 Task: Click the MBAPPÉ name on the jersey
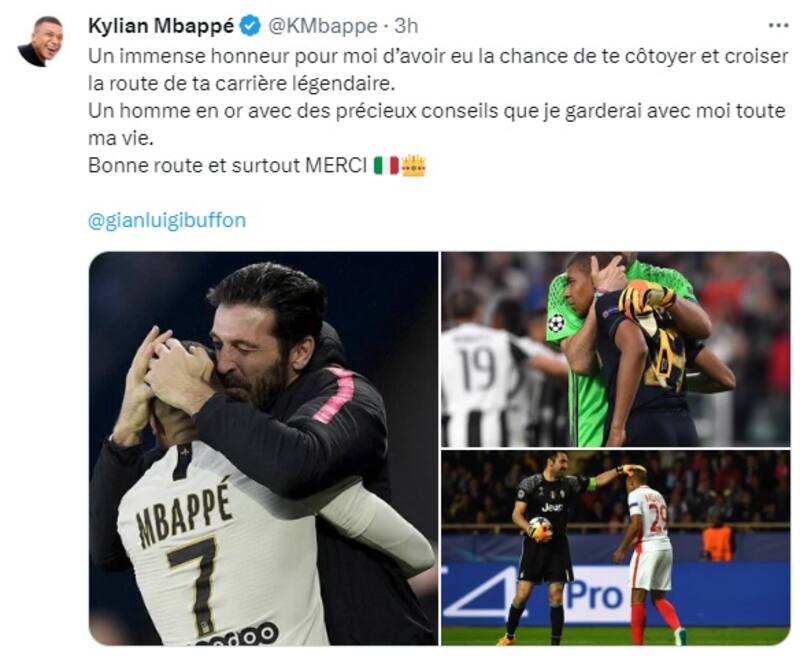pos(185,517)
